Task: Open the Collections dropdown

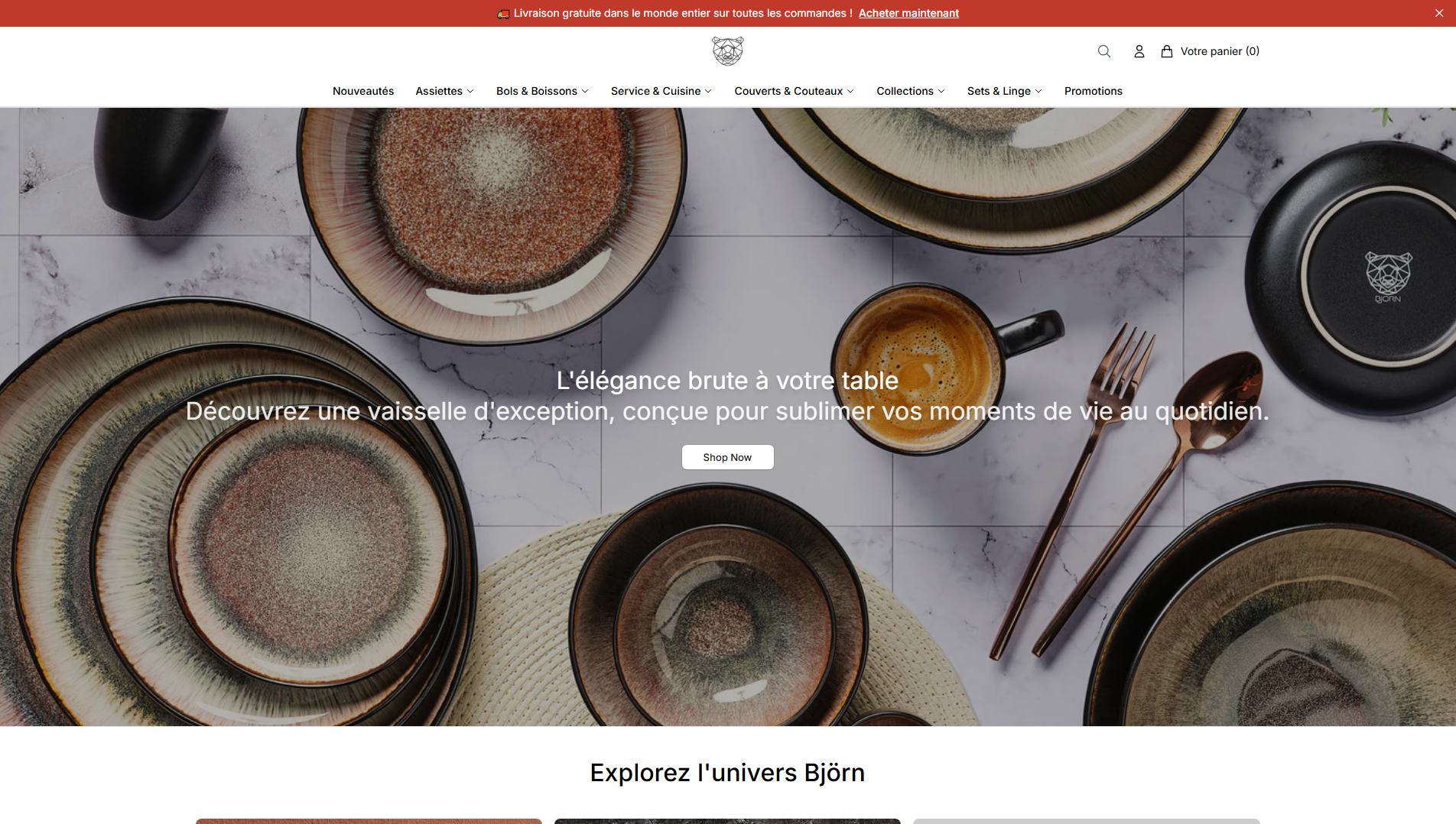Action: [x=911, y=91]
